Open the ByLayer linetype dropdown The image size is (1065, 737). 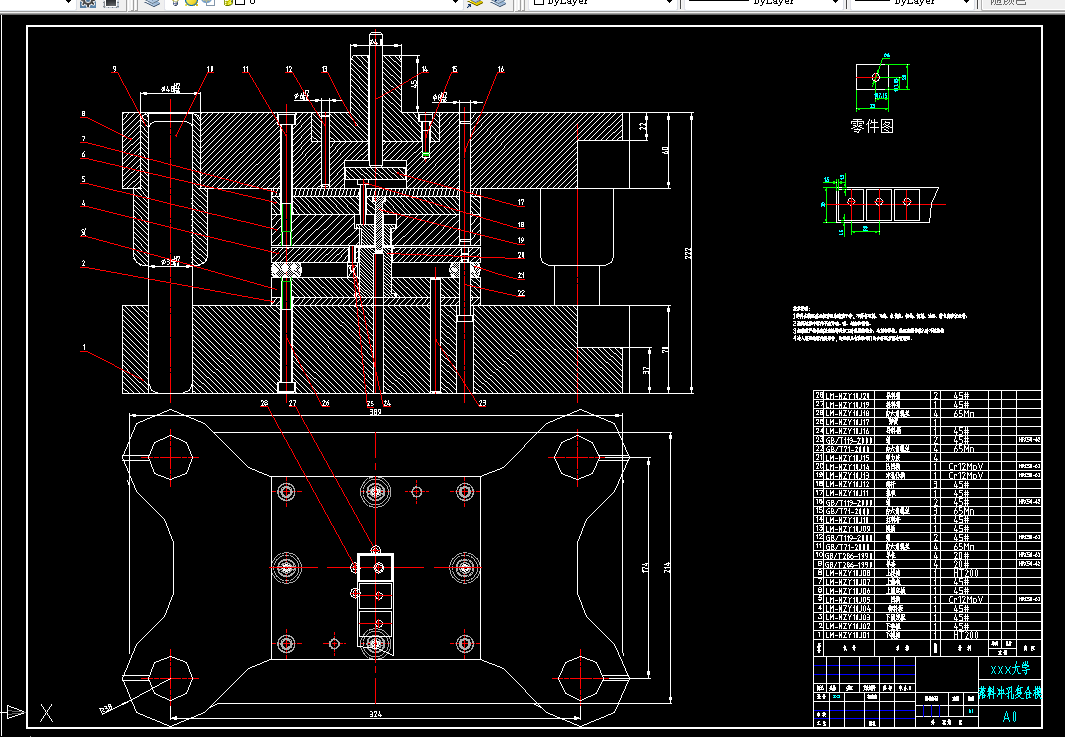(x=764, y=3)
